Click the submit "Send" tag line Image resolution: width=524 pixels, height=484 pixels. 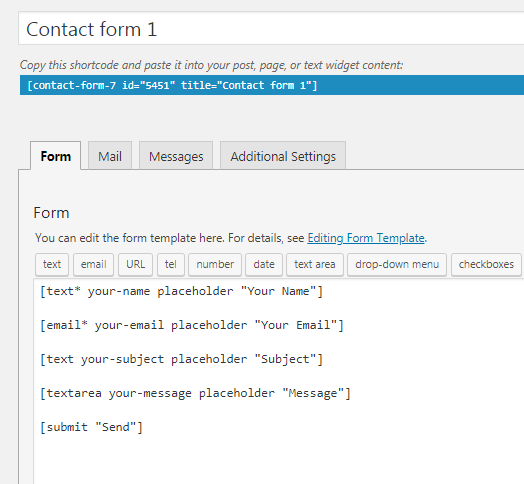click(91, 427)
